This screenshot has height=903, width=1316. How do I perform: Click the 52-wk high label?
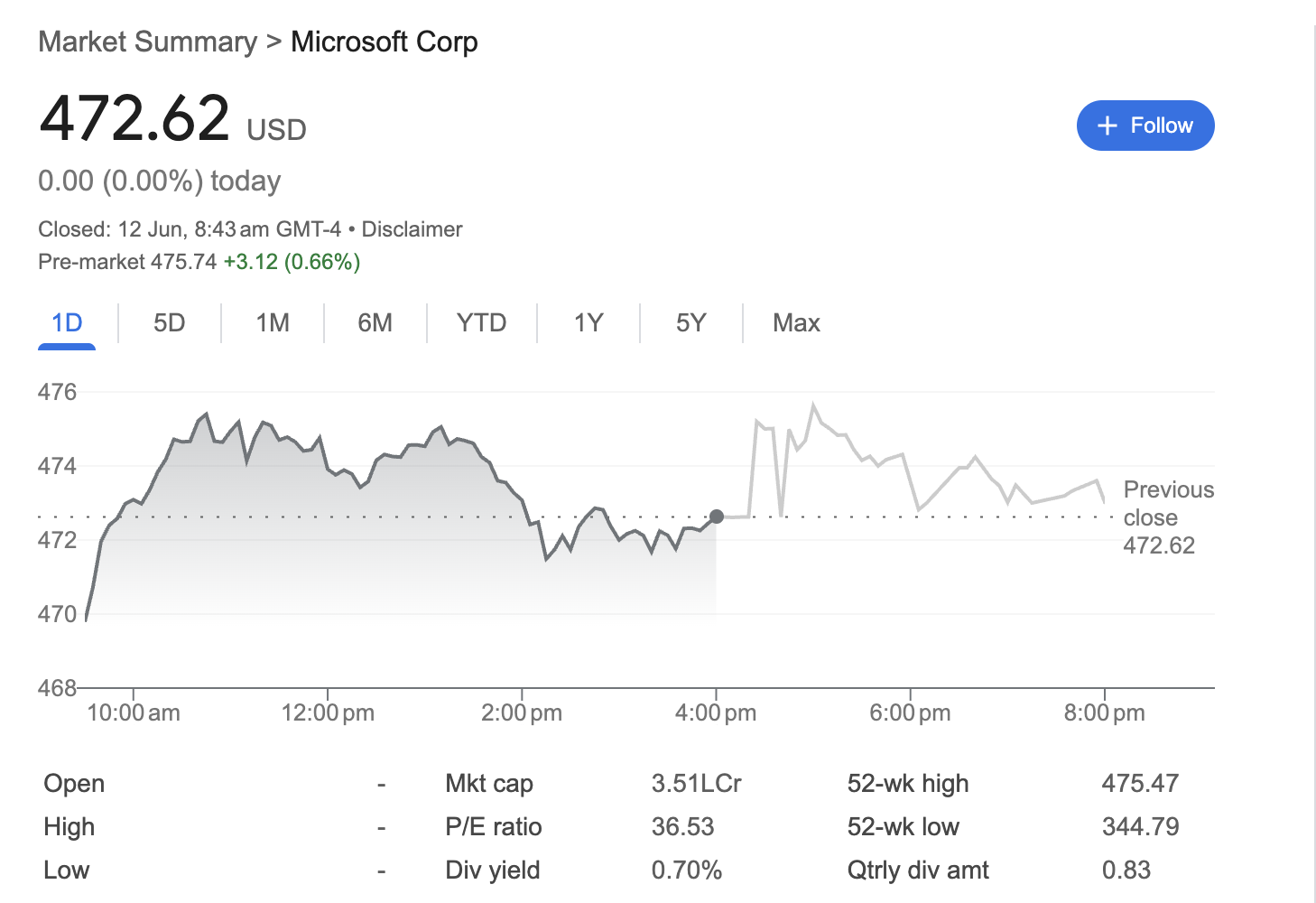point(908,783)
